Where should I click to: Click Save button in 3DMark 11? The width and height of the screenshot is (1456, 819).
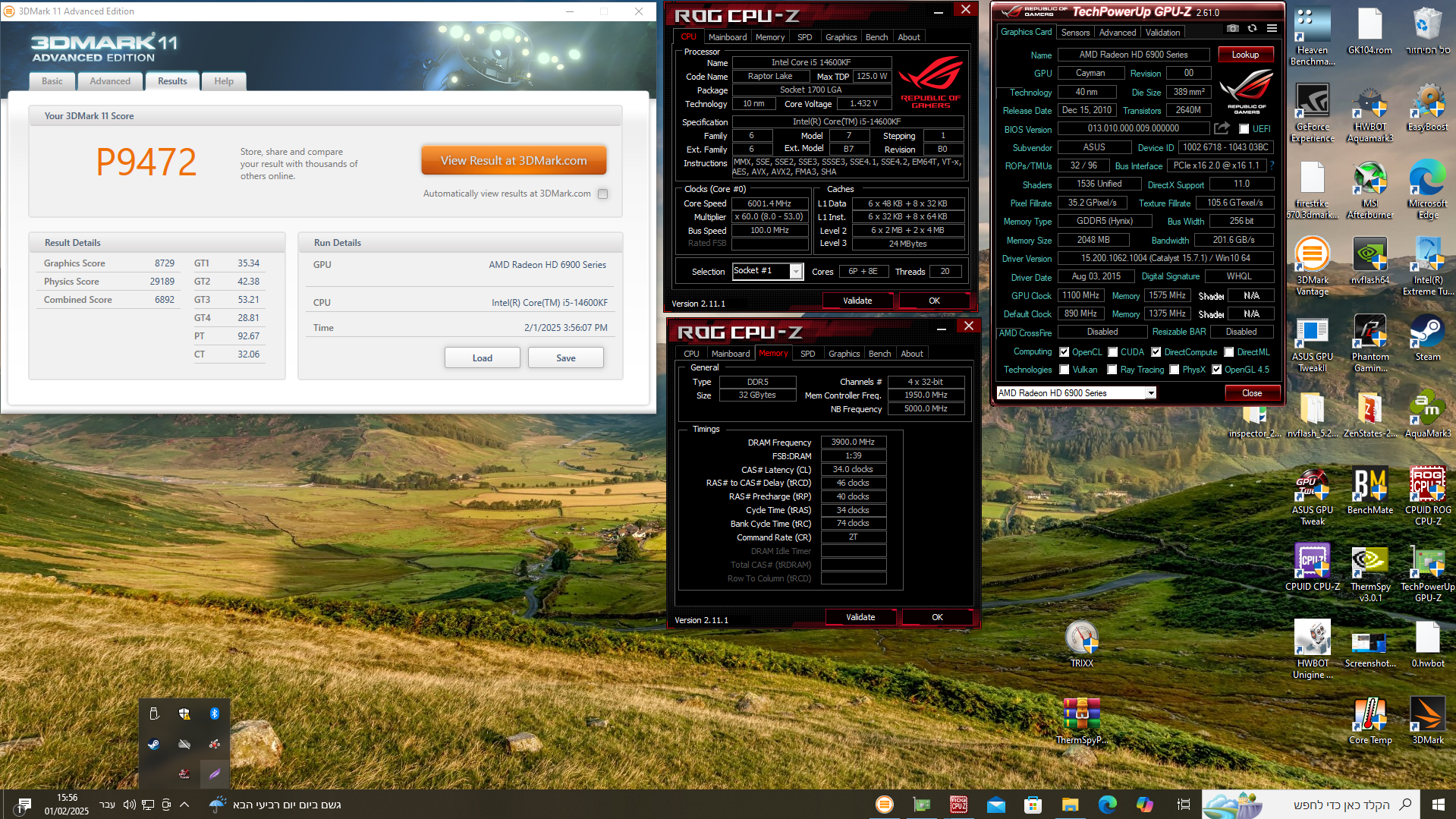[x=566, y=358]
